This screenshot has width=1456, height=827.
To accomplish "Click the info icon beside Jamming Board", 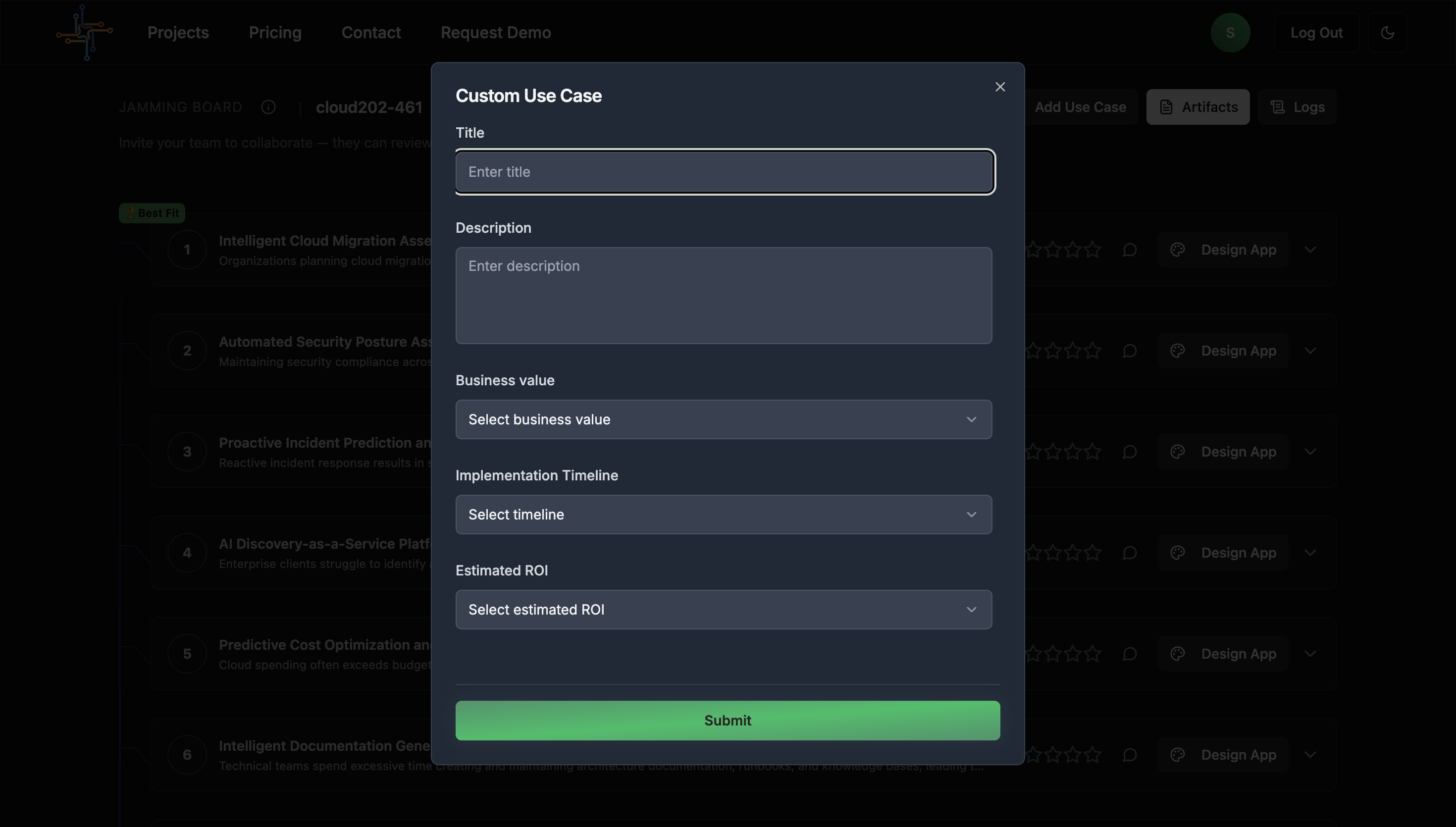I will click(268, 107).
